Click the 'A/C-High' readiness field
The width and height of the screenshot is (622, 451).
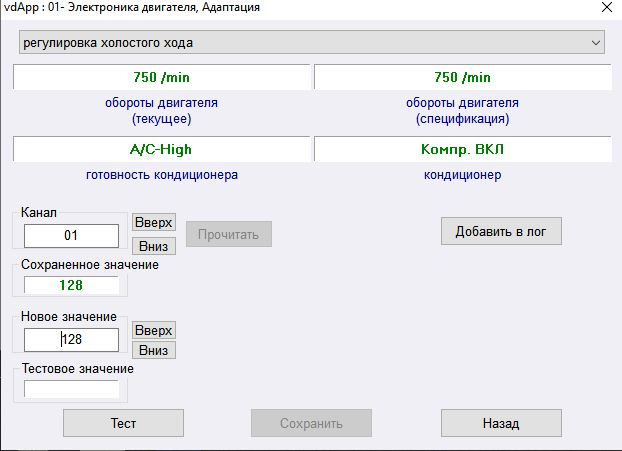pos(162,149)
